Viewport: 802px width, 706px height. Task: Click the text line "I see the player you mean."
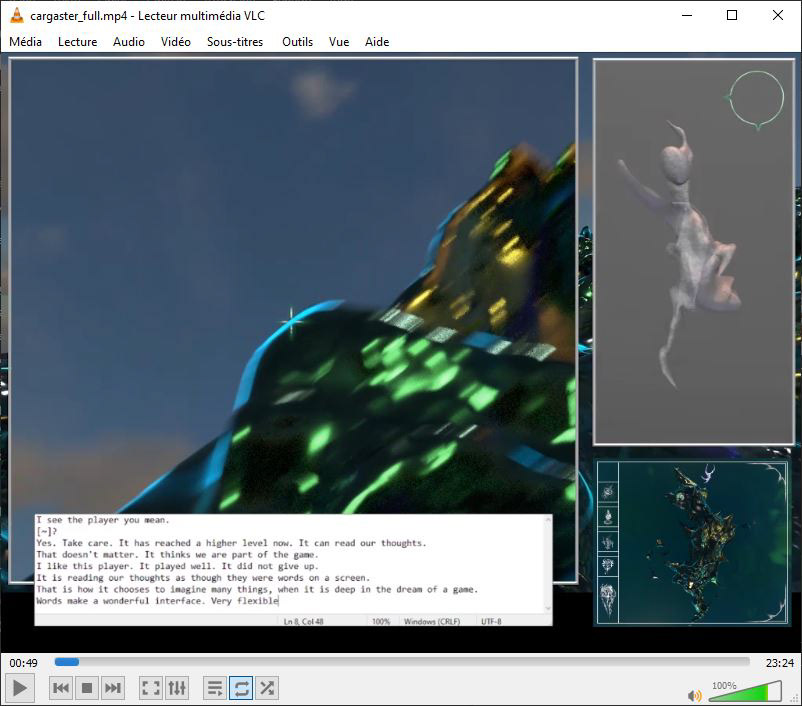tap(102, 520)
